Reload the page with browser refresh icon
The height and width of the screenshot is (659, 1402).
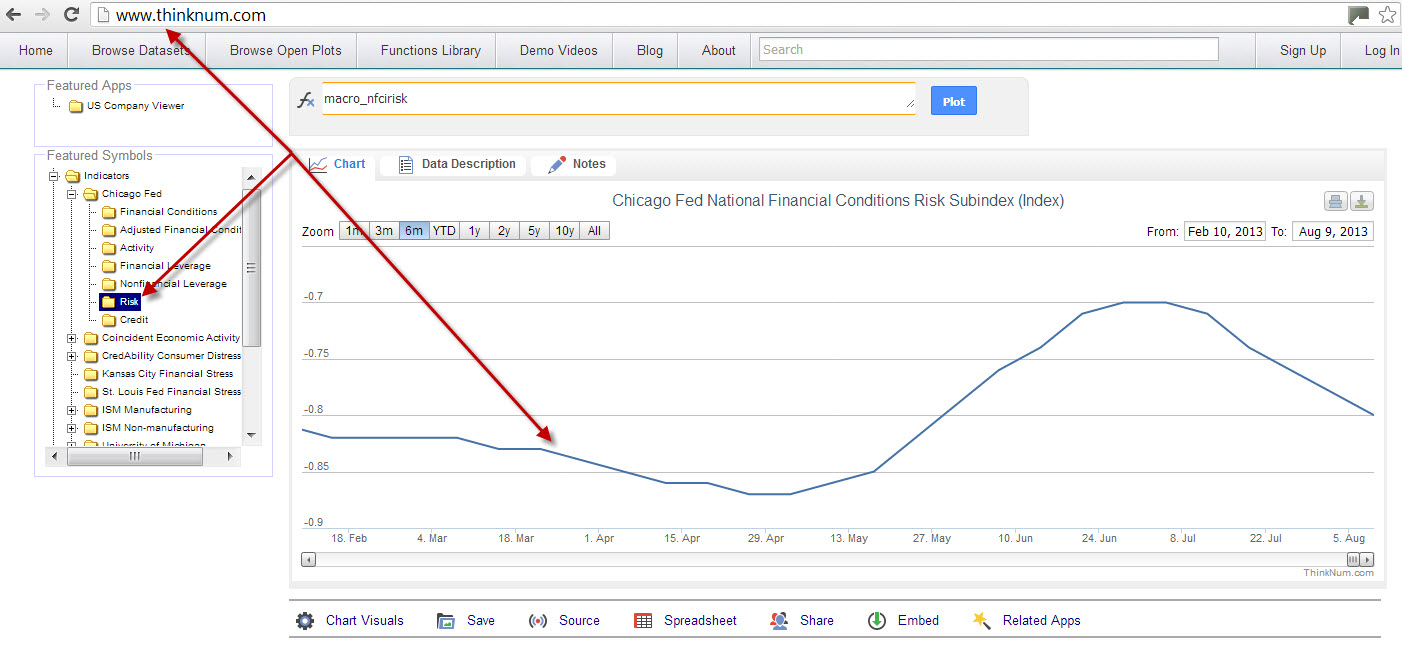tap(71, 15)
